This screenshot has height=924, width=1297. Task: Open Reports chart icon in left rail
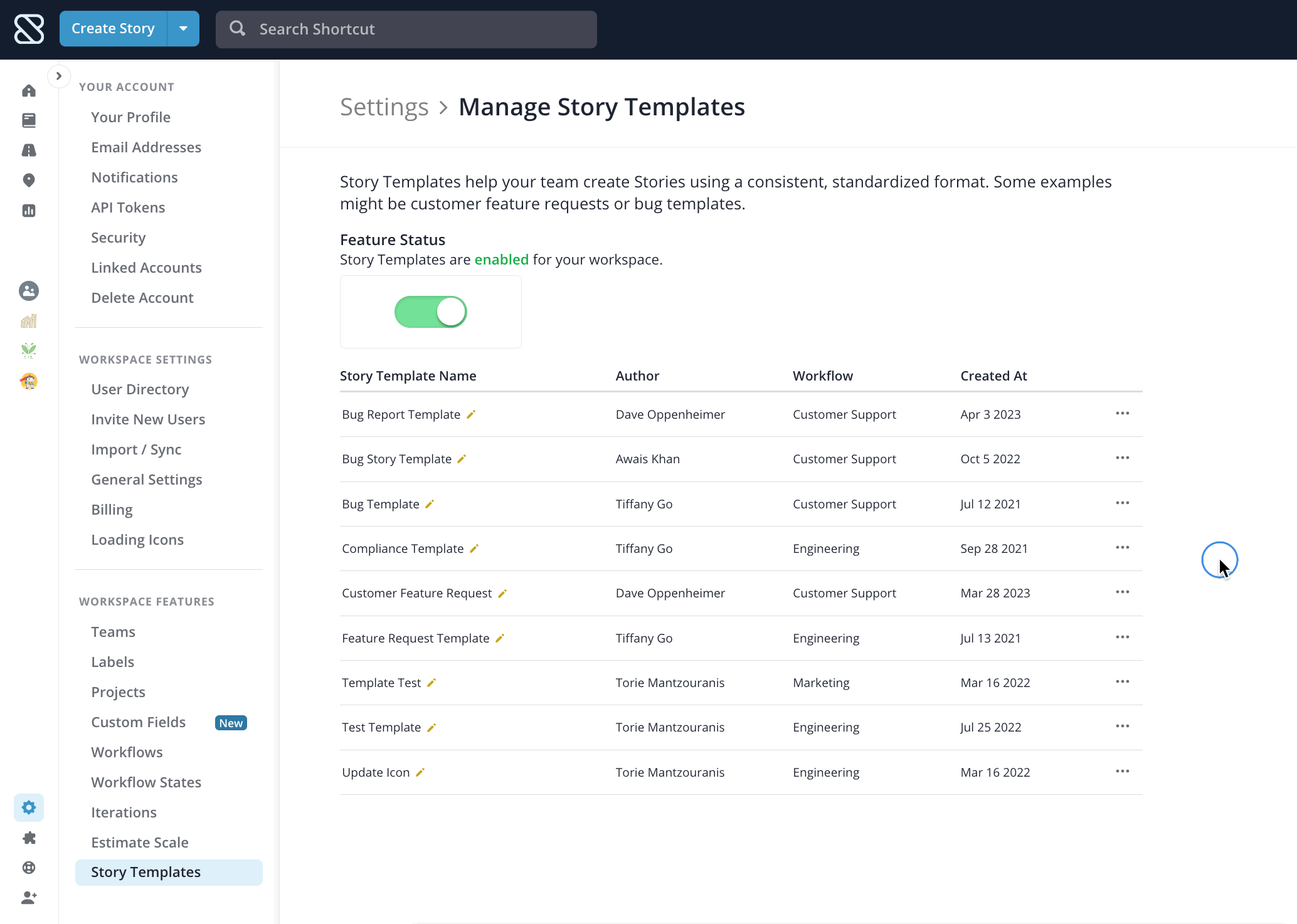tap(29, 211)
